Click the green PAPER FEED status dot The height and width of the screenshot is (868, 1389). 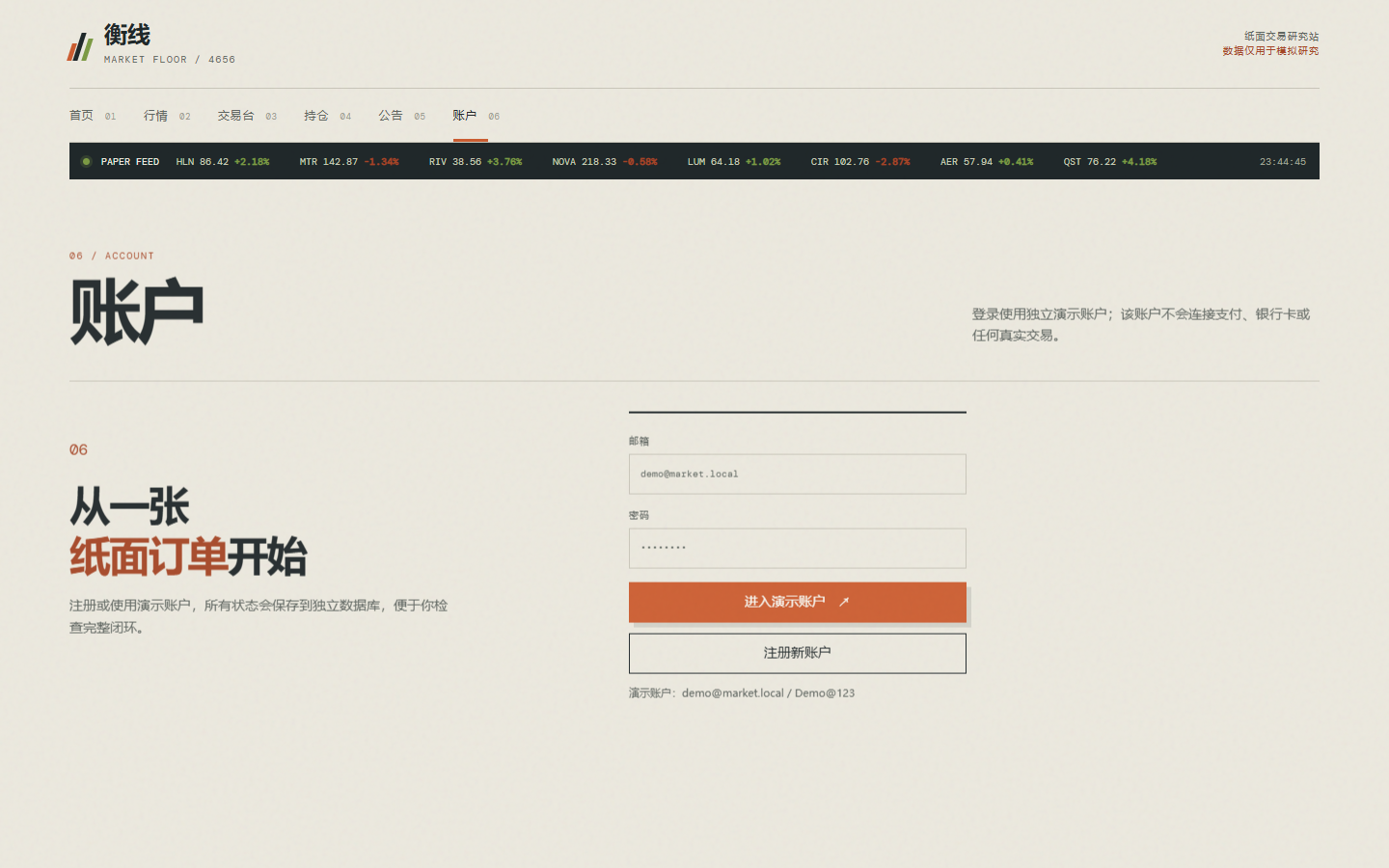(87, 162)
